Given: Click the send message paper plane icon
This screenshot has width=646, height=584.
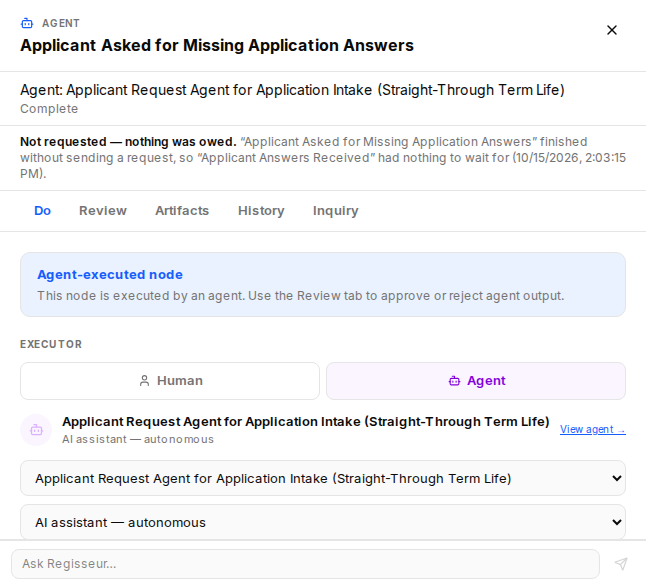Looking at the screenshot, I should (621, 563).
